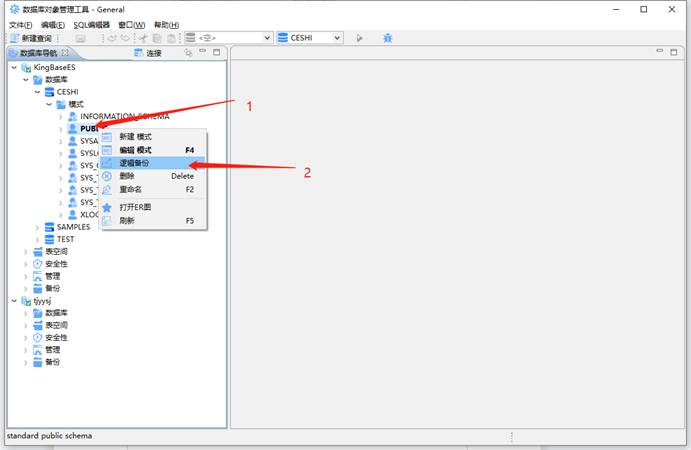Image resolution: width=691 pixels, height=450 pixels.
Task: Minimize the right editor area
Action: (660, 51)
